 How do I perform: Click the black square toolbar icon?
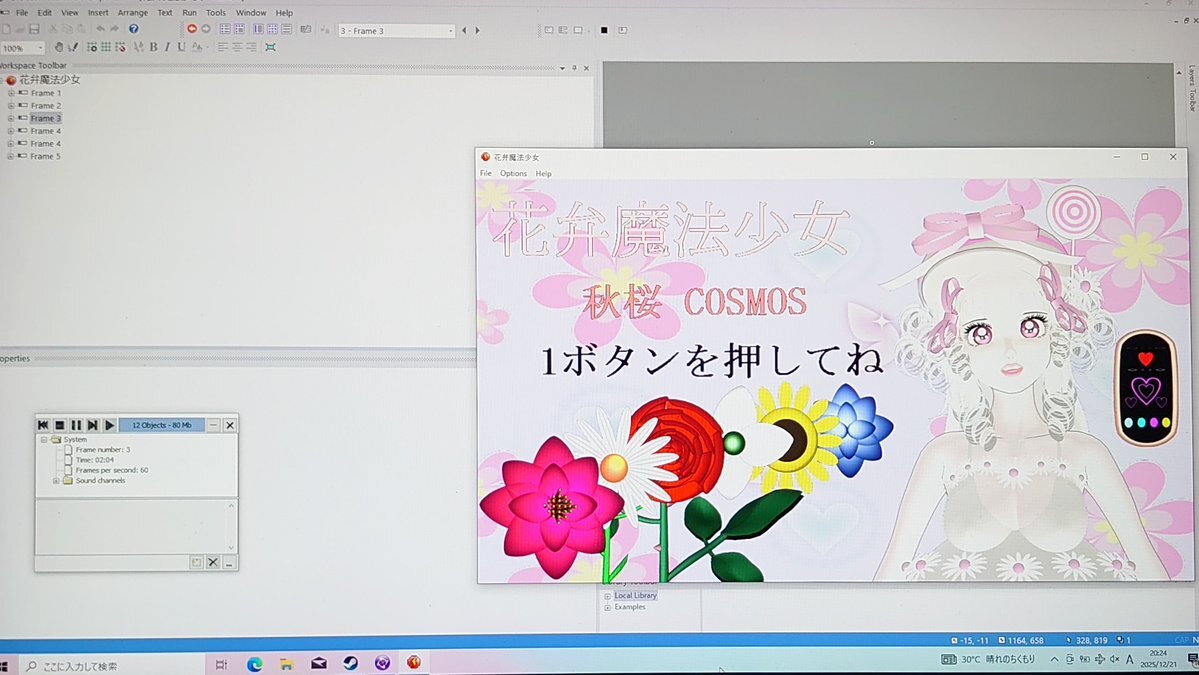603,31
